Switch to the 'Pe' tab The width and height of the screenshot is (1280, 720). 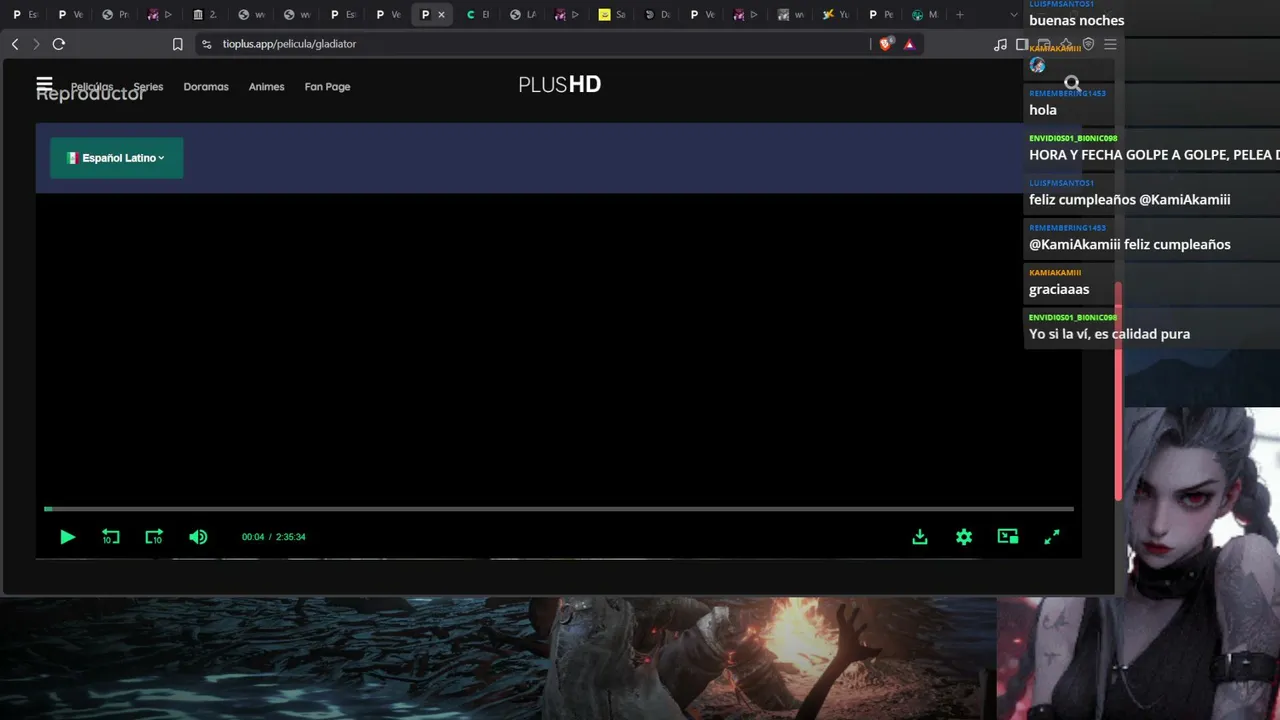pos(881,15)
